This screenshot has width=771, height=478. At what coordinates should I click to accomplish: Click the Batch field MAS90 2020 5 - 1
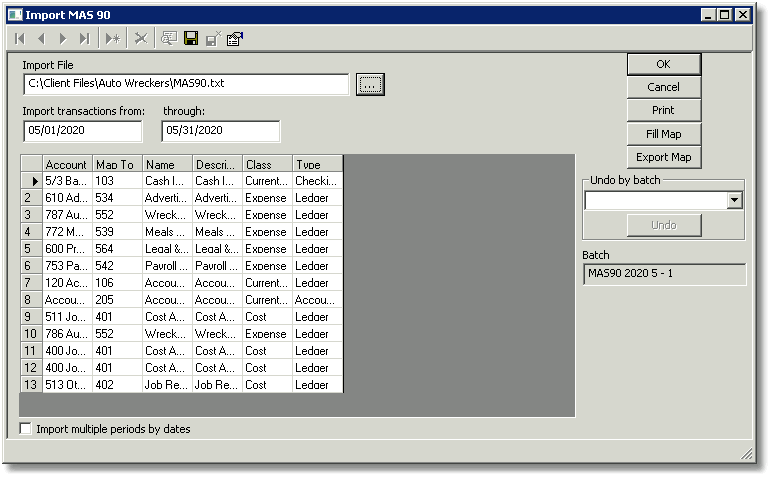click(664, 274)
